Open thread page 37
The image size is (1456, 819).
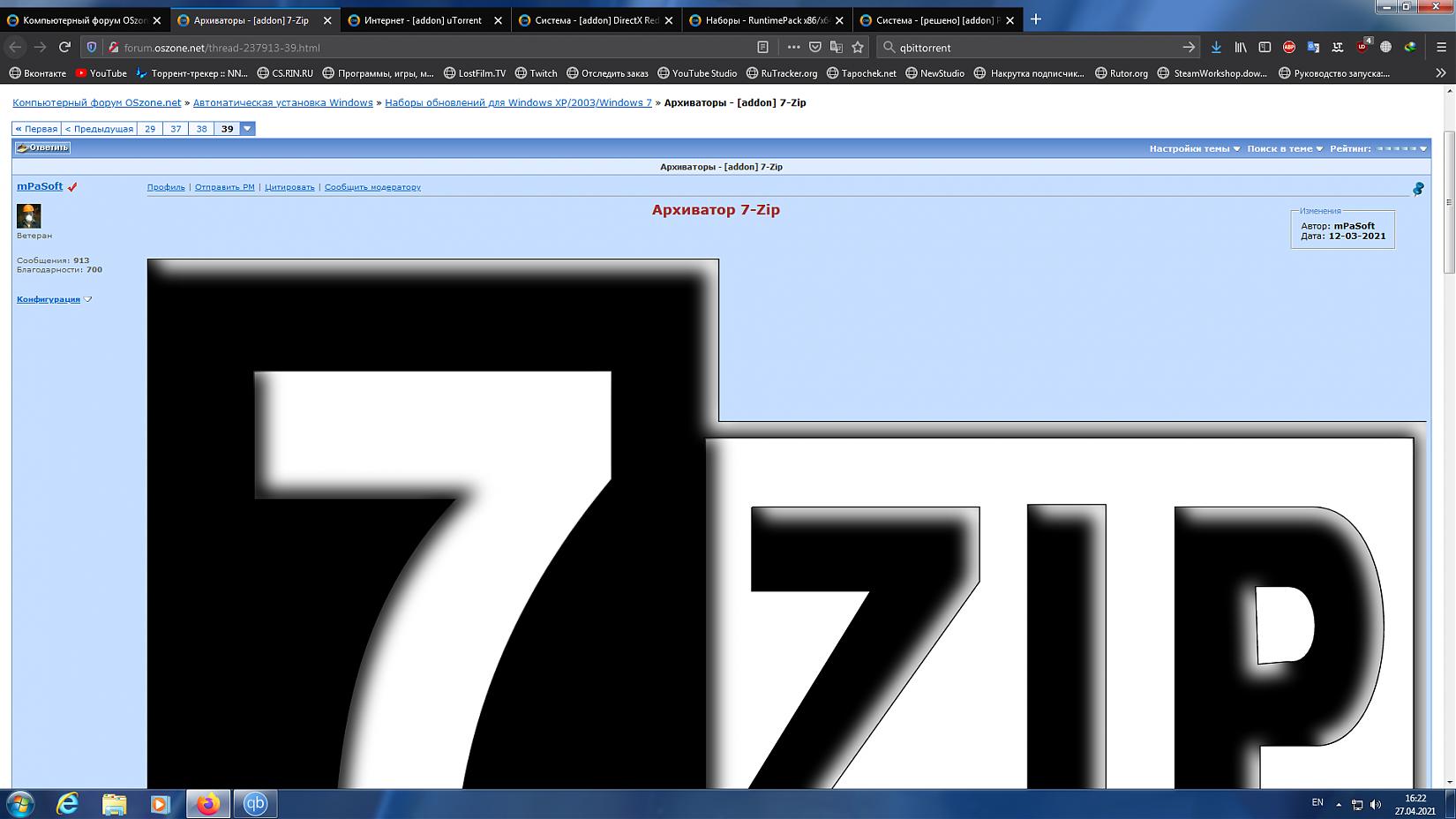pos(176,129)
